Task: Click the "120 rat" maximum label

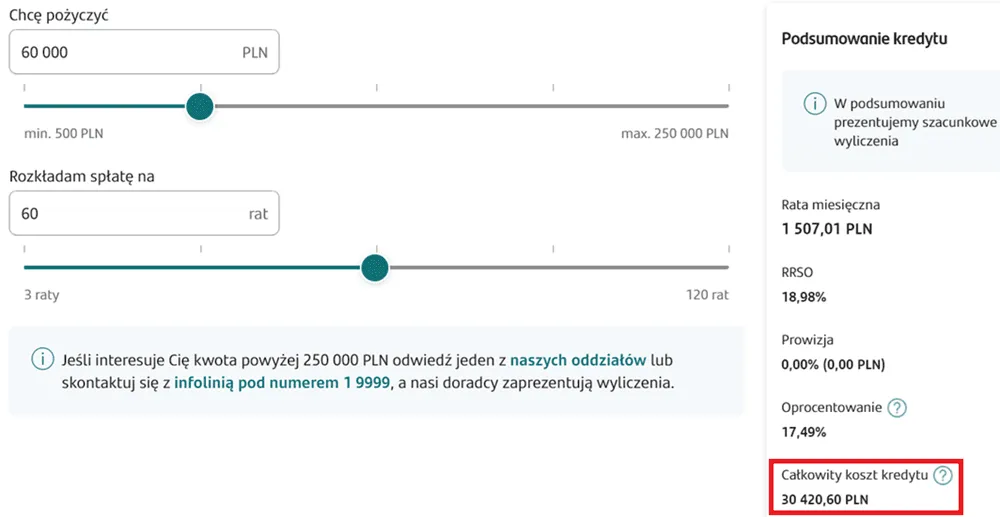Action: coord(707,295)
